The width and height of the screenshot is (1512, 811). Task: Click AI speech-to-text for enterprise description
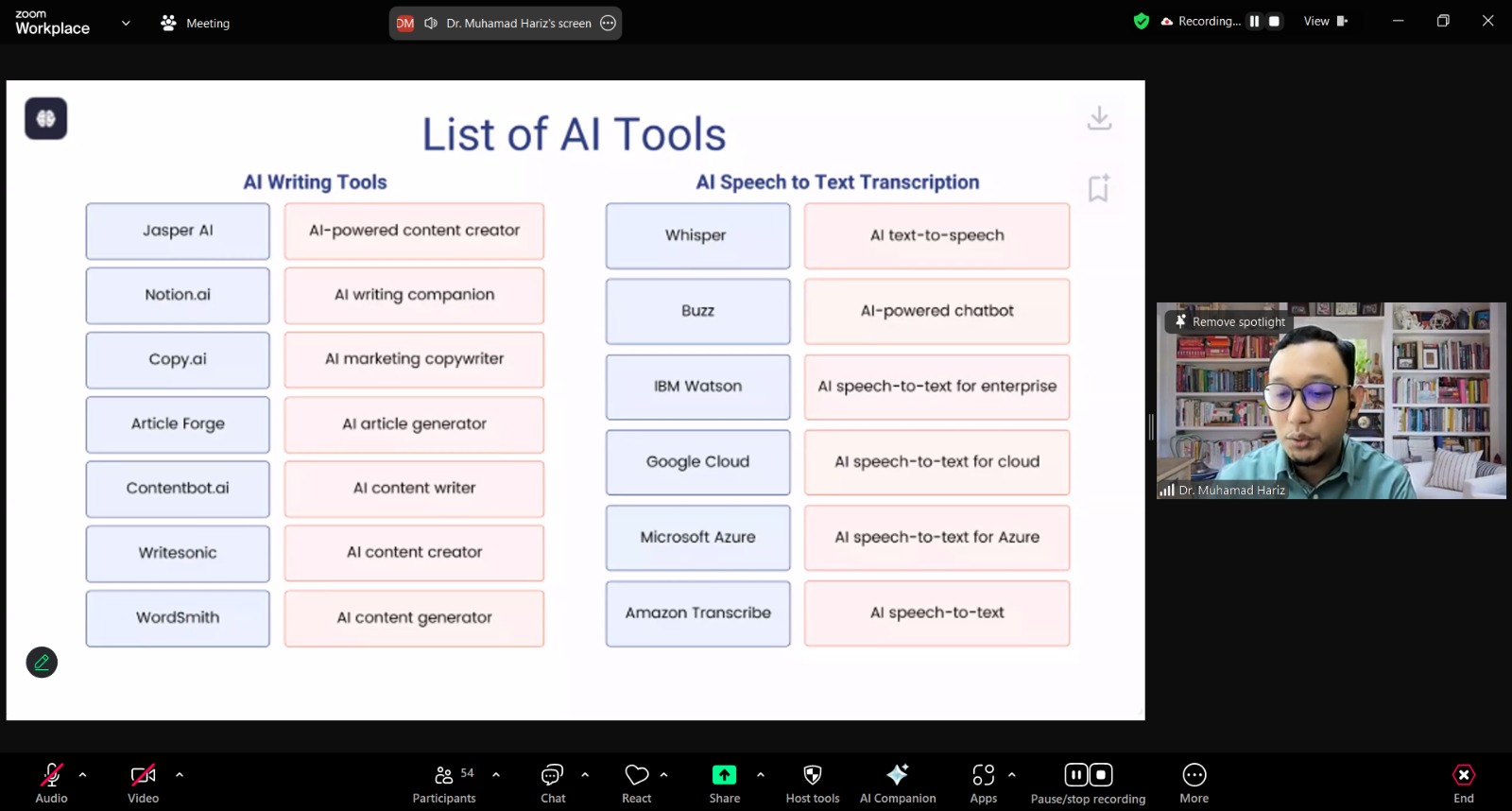[x=936, y=387]
